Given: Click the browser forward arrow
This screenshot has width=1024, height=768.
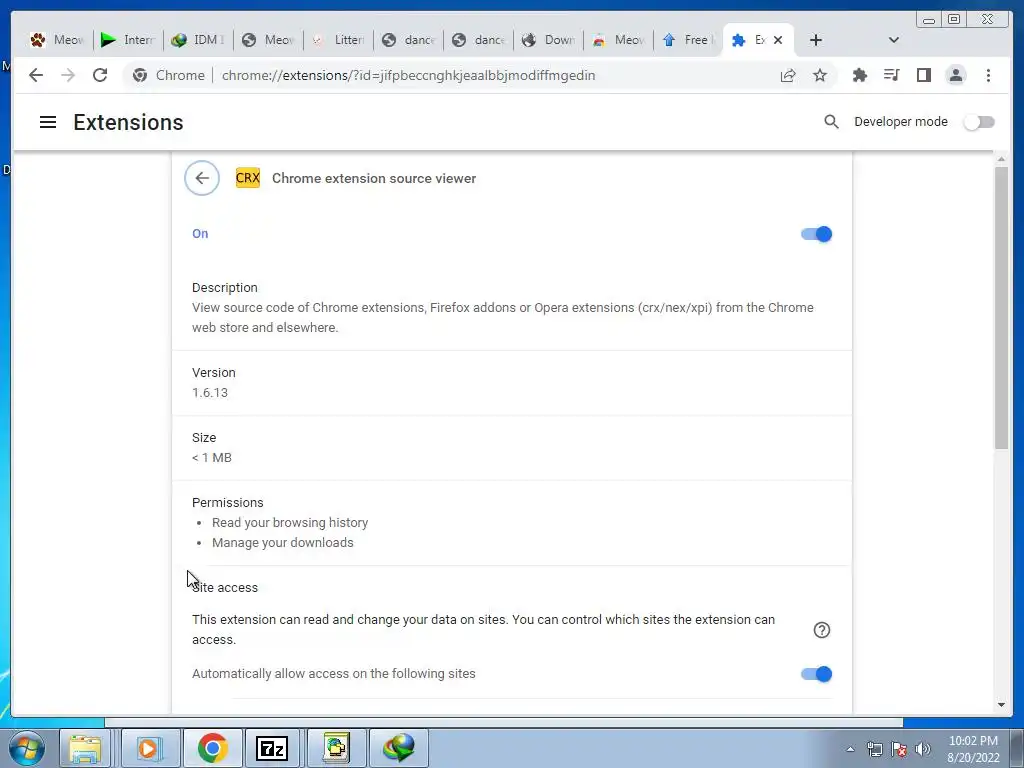Looking at the screenshot, I should [x=68, y=75].
